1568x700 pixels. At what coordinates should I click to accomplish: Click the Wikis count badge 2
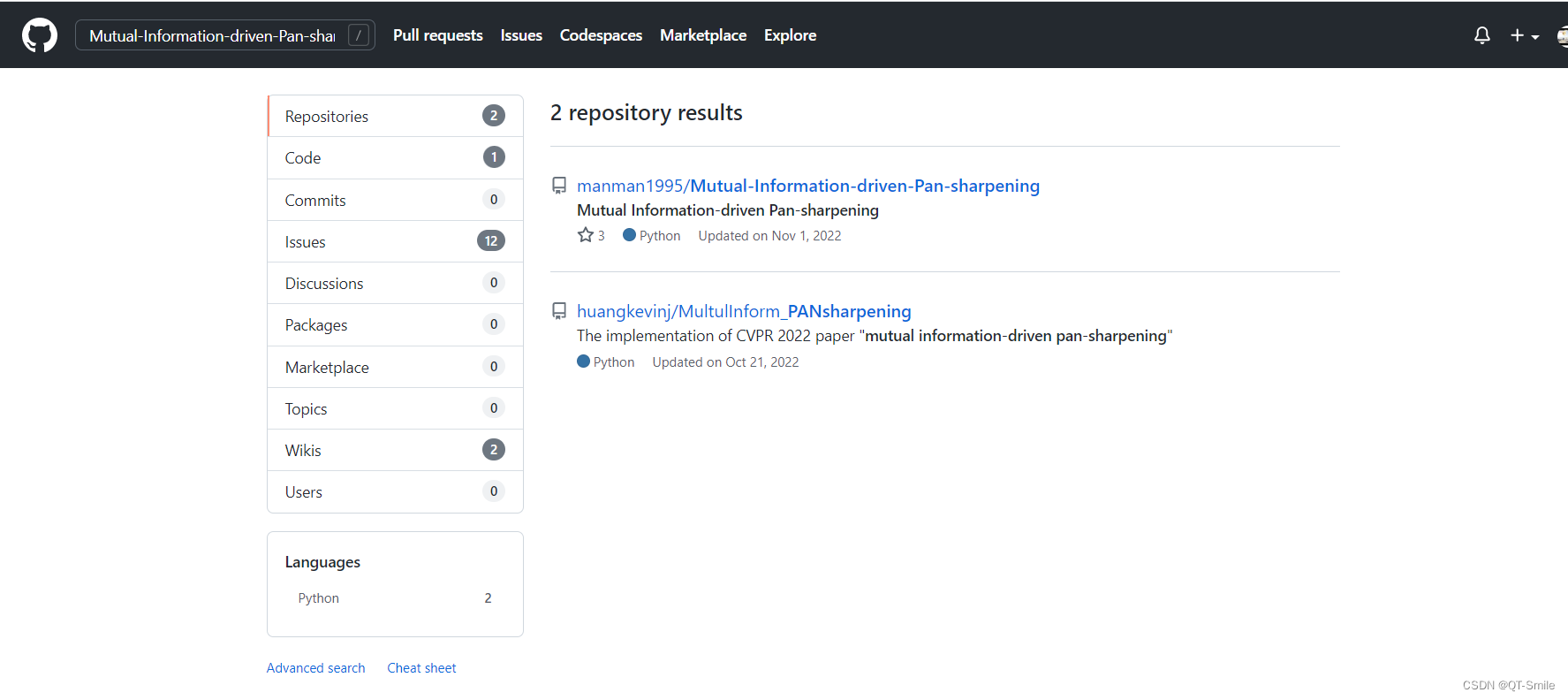click(494, 449)
